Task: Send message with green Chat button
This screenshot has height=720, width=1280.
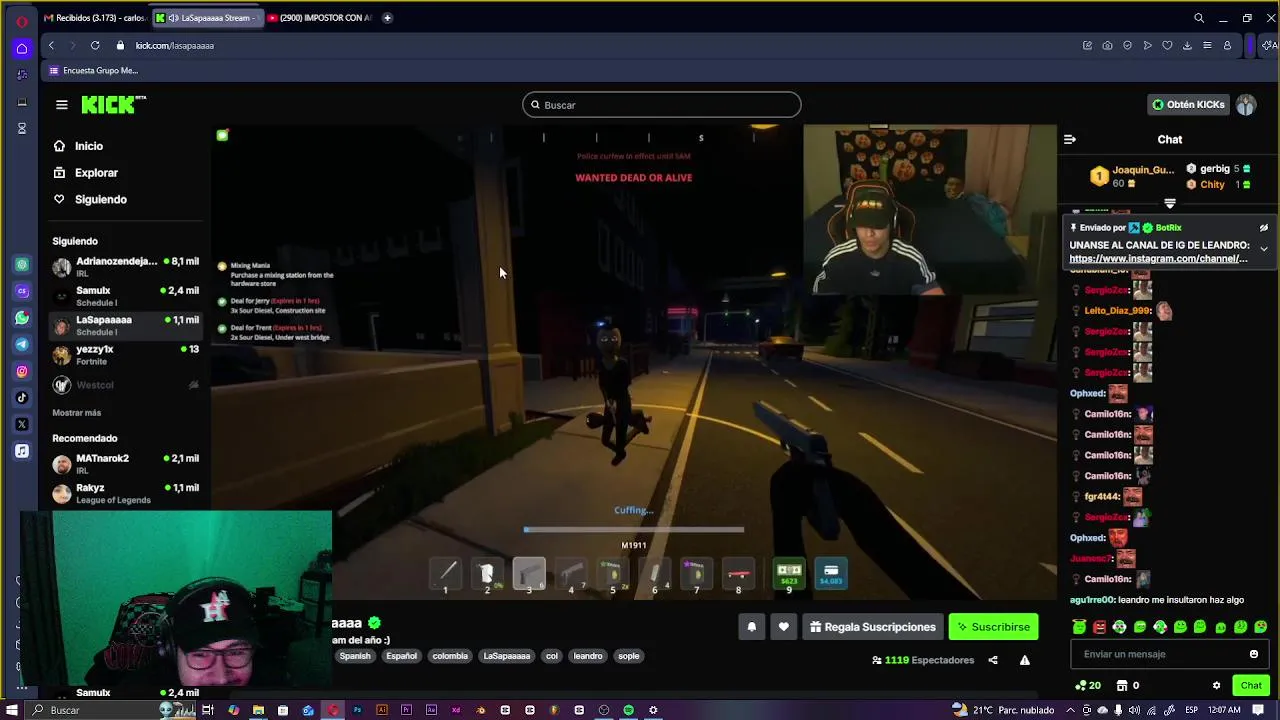Action: point(1251,686)
